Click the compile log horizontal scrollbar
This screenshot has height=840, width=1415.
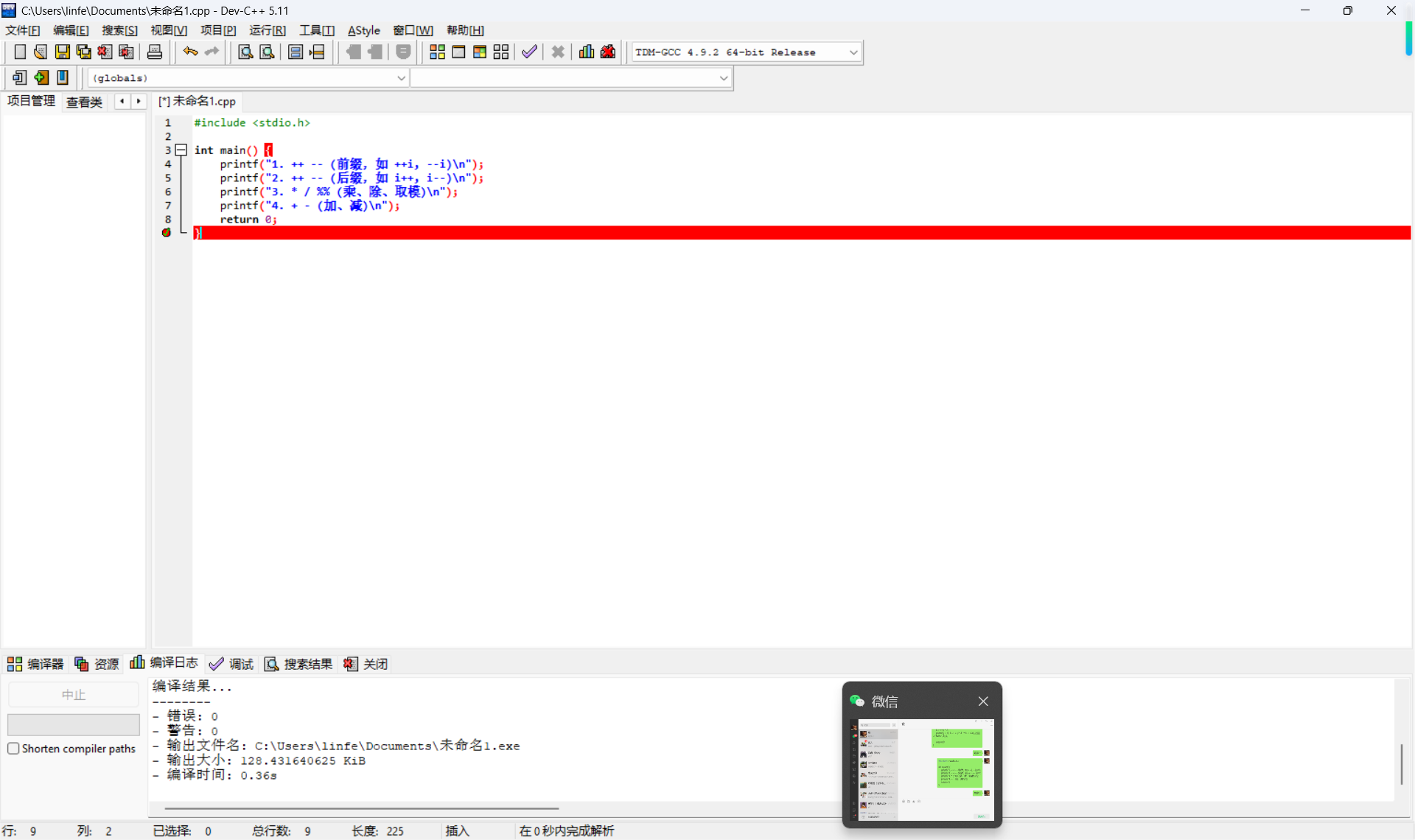pos(361,808)
